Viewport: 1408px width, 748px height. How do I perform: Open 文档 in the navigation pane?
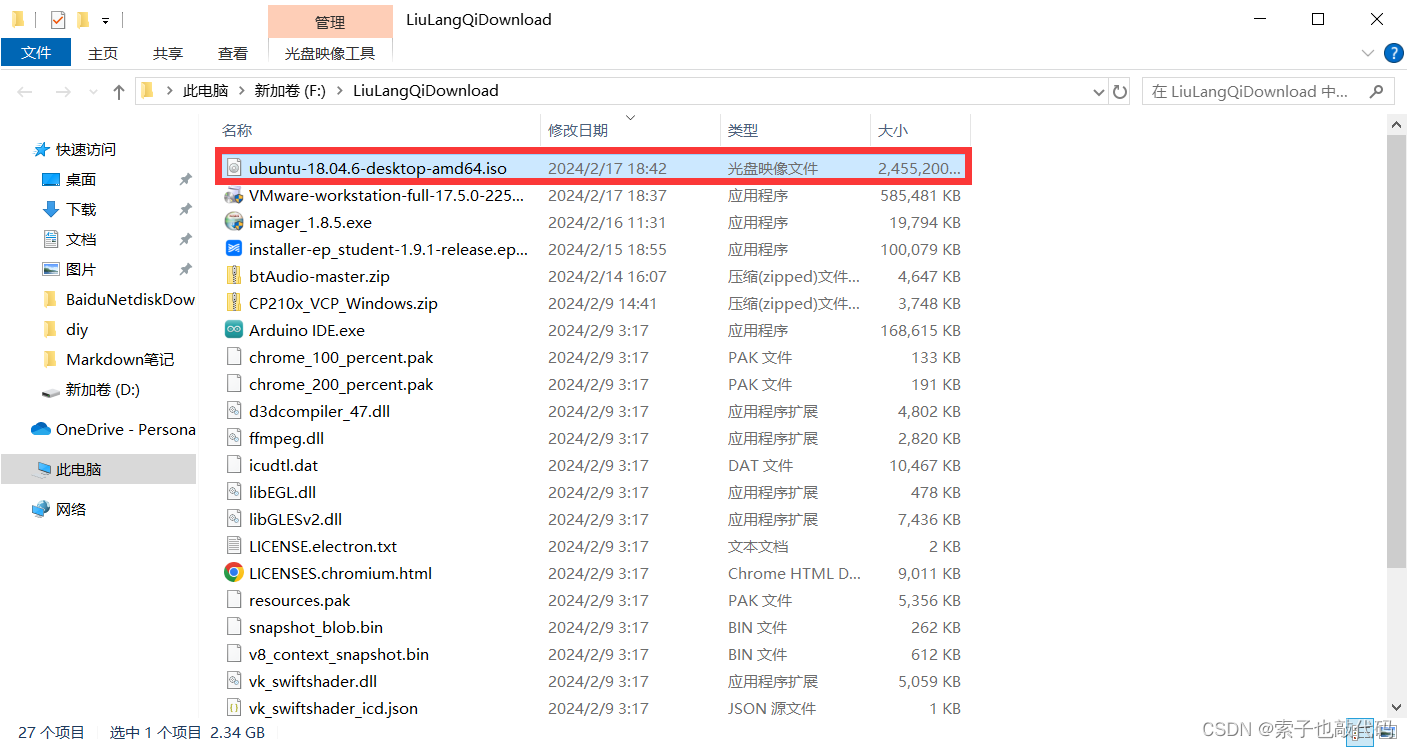[81, 239]
